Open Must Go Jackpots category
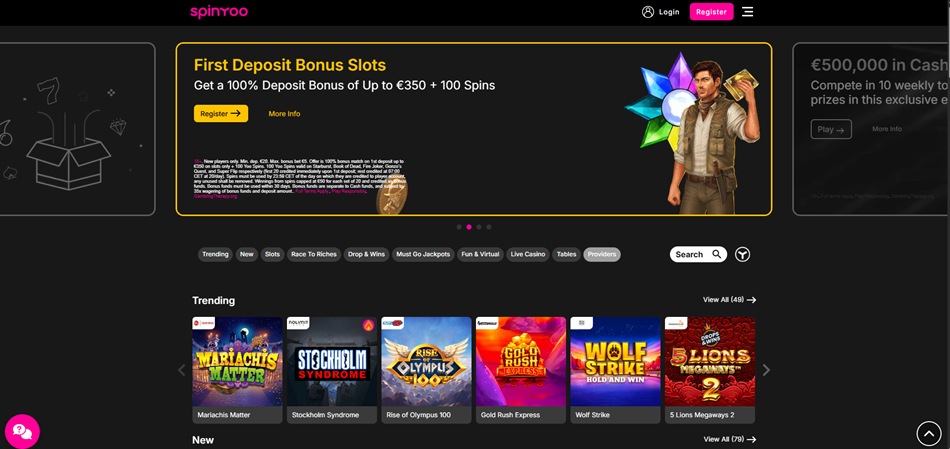 (x=423, y=254)
